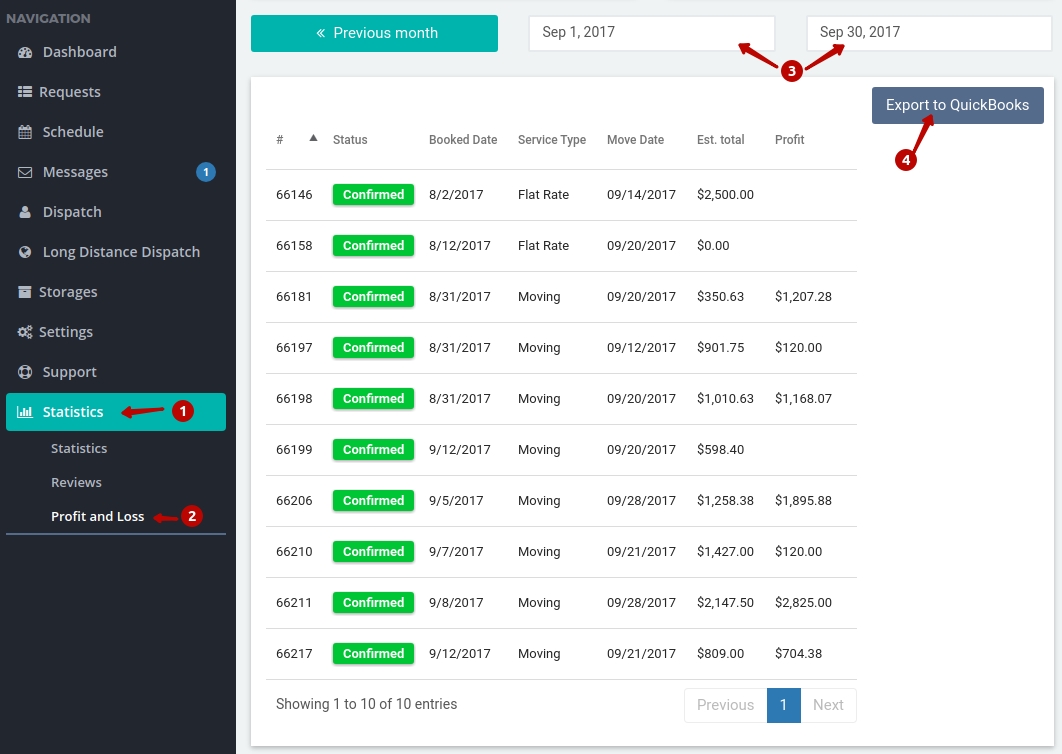Click request number 66181
The image size is (1062, 754).
click(294, 297)
